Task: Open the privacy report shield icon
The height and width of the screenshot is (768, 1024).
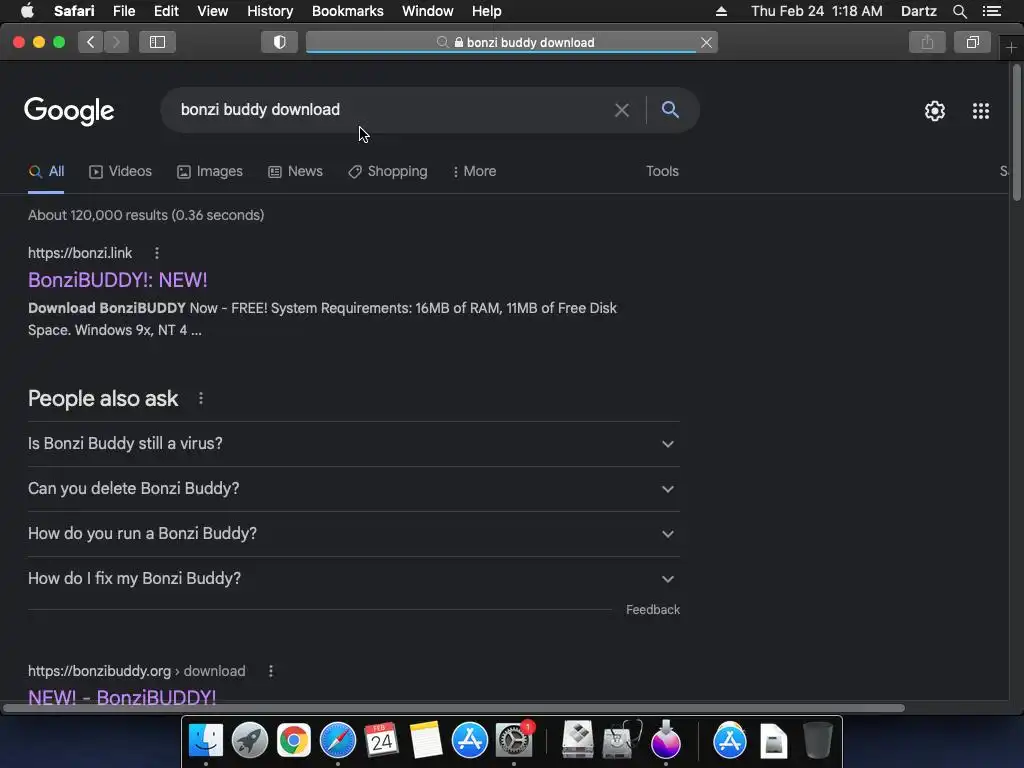Action: (x=280, y=42)
